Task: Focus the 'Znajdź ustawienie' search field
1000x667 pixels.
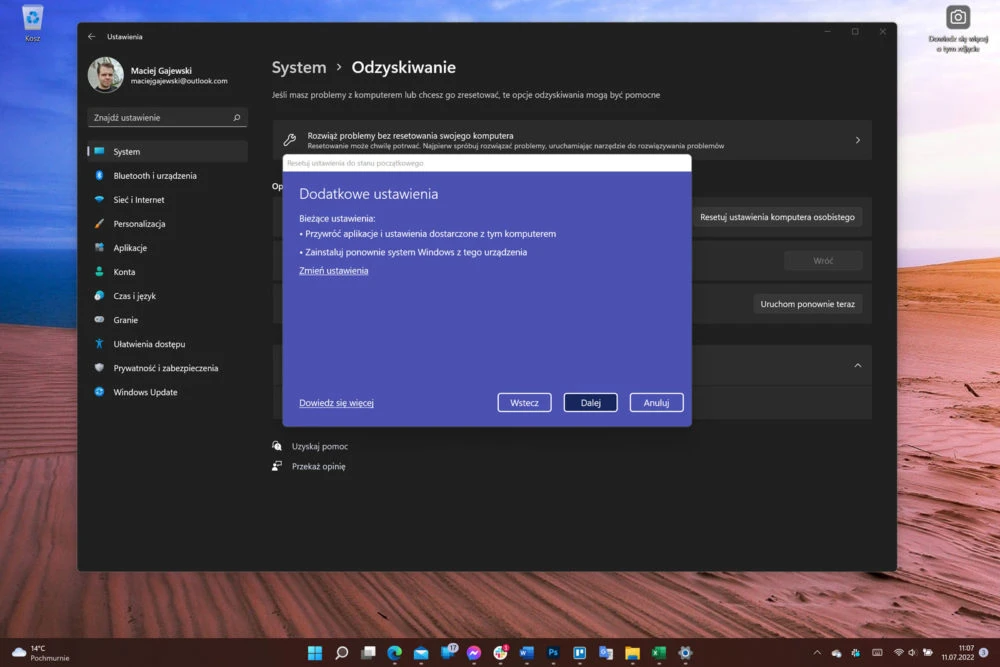Action: tap(168, 117)
